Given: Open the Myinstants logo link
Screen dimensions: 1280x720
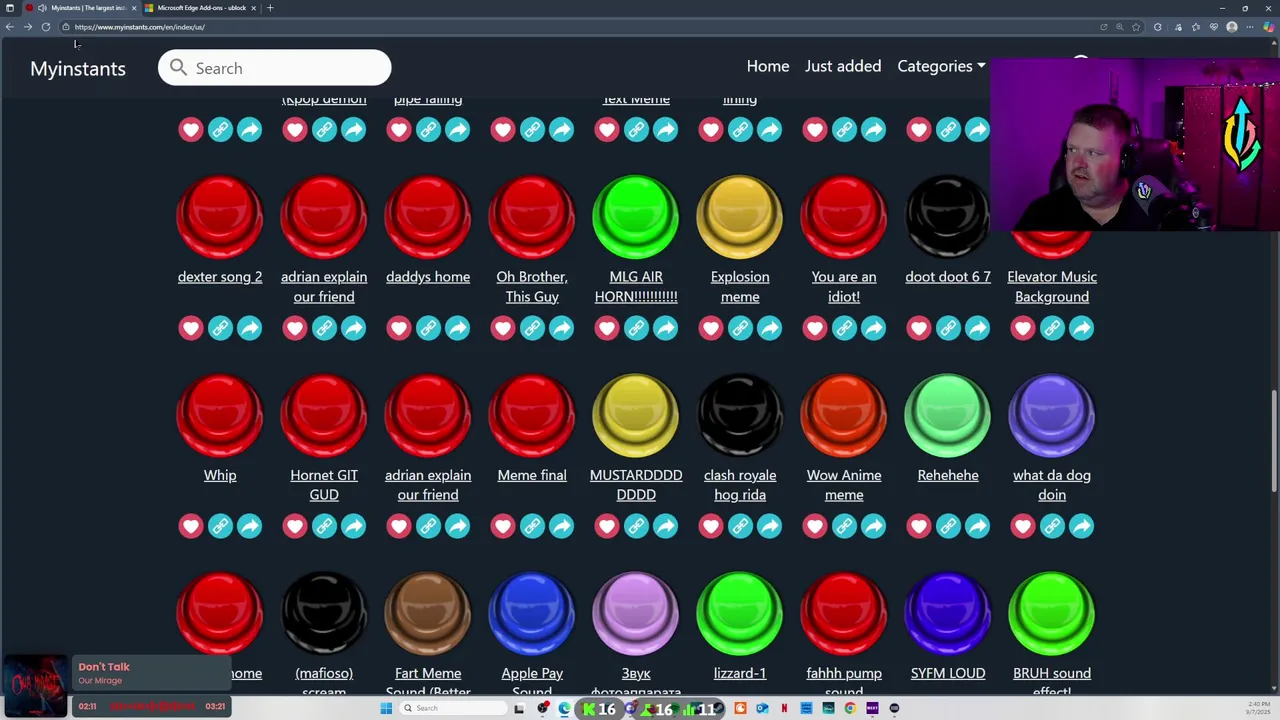Looking at the screenshot, I should 78,68.
